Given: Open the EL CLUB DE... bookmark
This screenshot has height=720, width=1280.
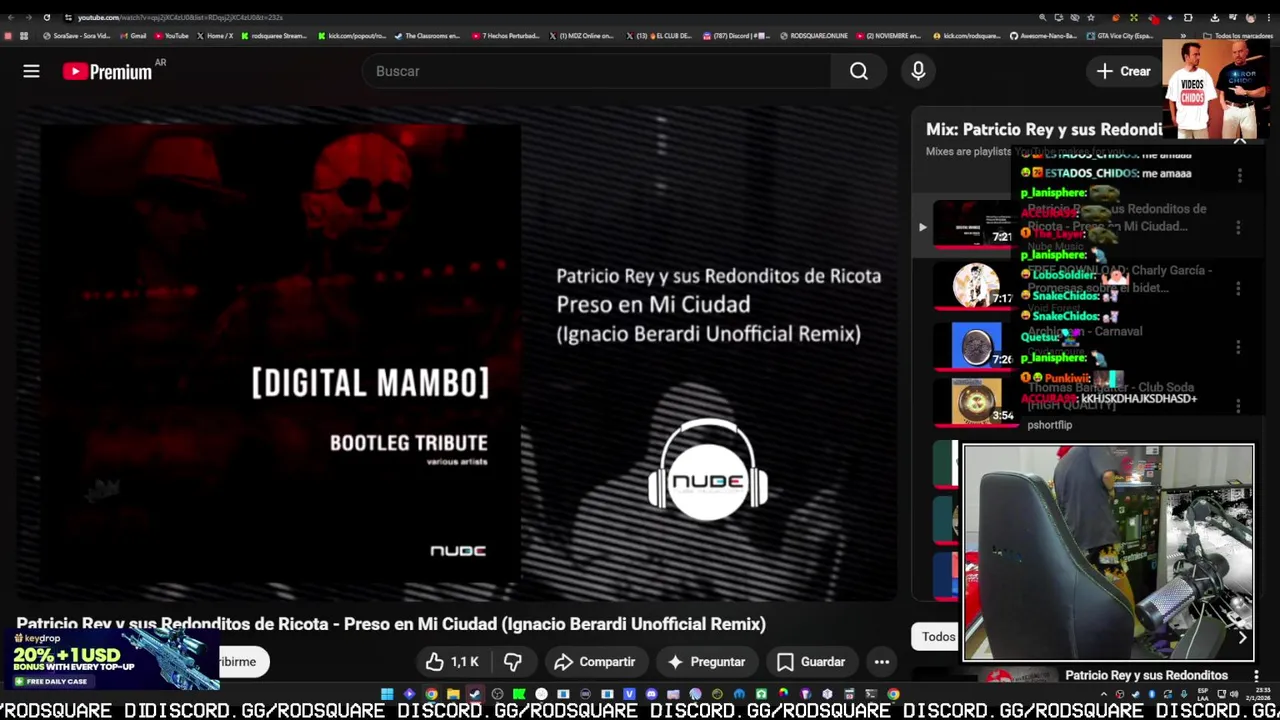Looking at the screenshot, I should 660,36.
